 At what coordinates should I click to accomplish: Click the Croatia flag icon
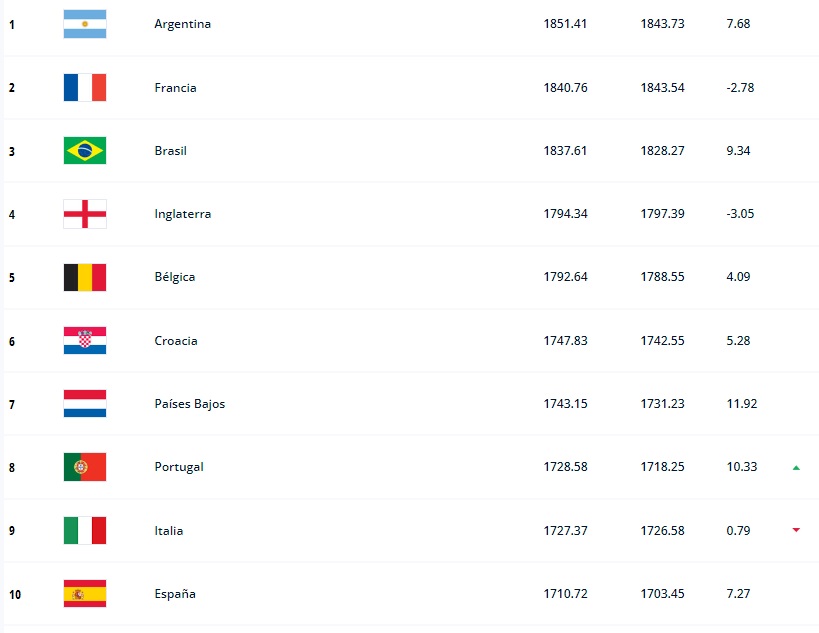click(x=85, y=341)
